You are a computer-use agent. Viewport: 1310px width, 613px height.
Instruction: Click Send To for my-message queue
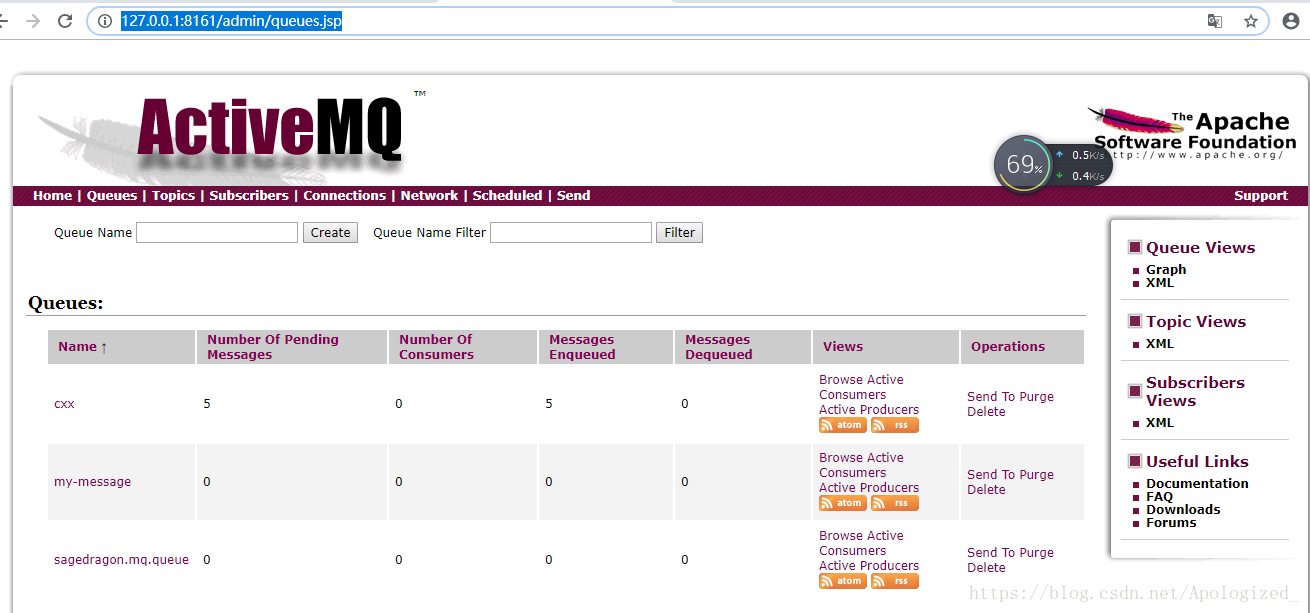(991, 475)
